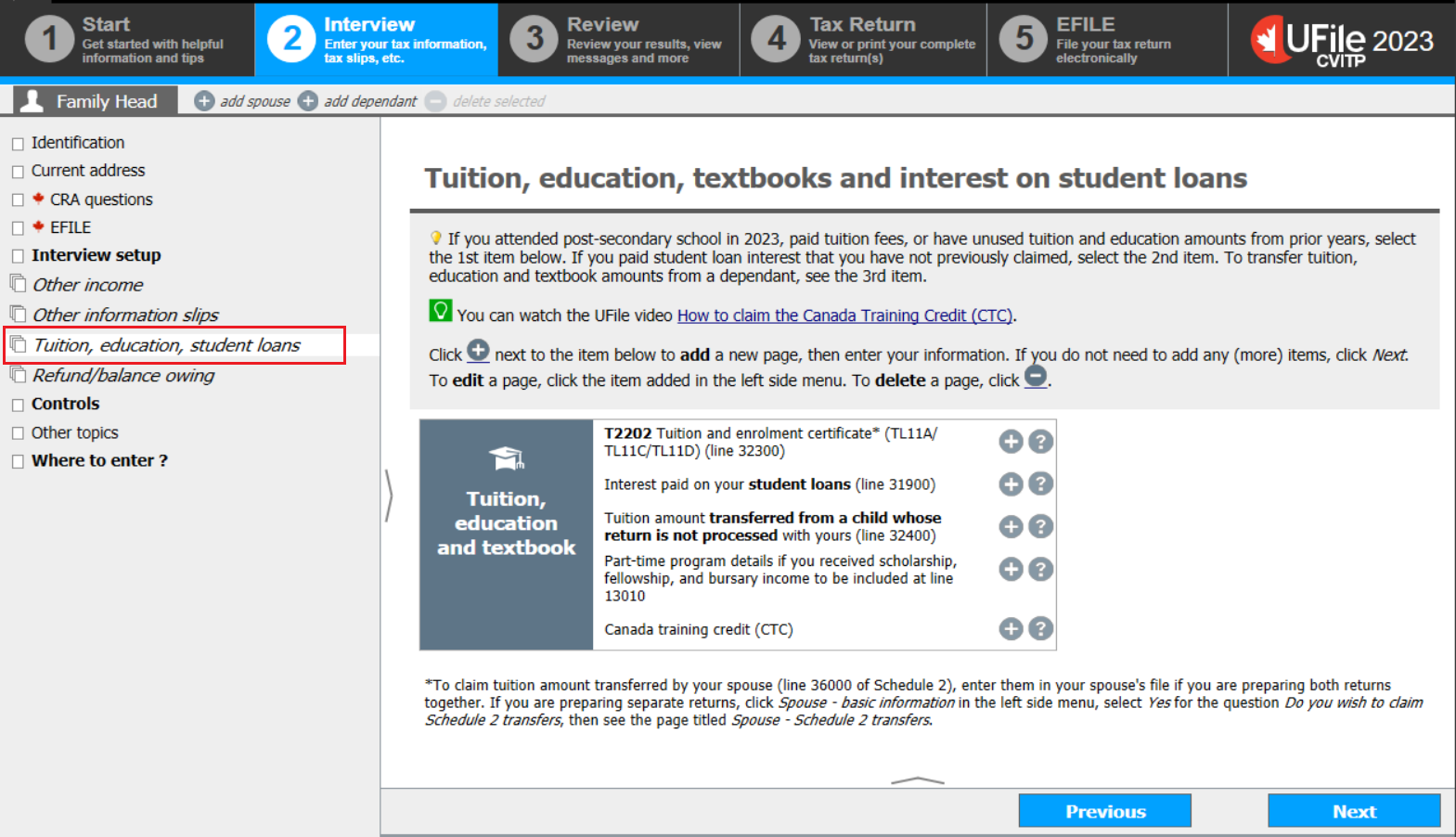1456x837 pixels.
Task: Select the Family Head tab
Action: [x=95, y=101]
